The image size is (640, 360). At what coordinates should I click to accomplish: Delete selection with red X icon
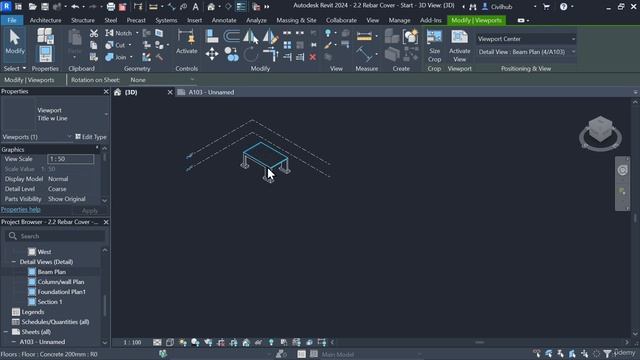tap(313, 57)
